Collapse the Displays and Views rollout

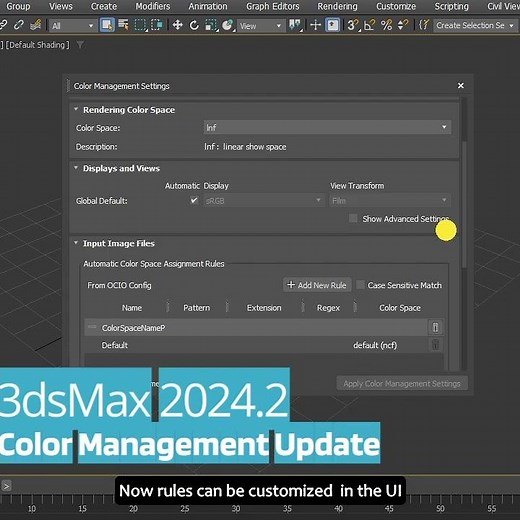coord(76,168)
